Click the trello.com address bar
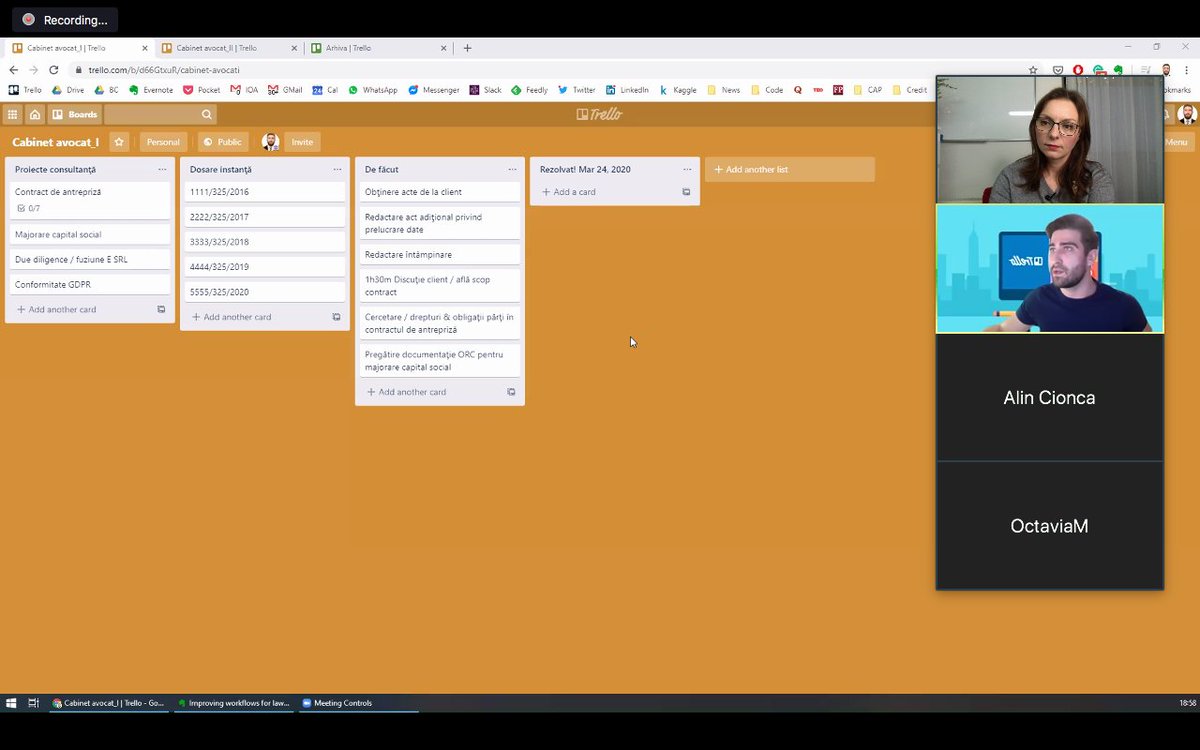 [x=540, y=70]
